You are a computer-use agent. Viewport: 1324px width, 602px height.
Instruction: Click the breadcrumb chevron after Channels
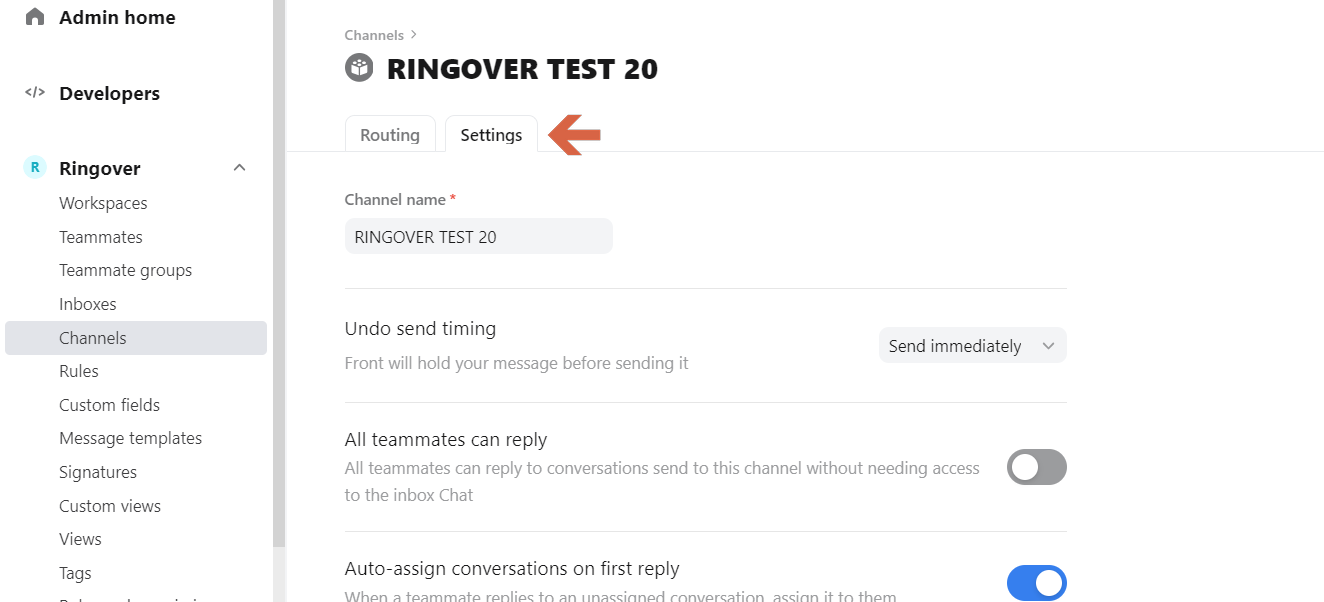pyautogui.click(x=414, y=35)
